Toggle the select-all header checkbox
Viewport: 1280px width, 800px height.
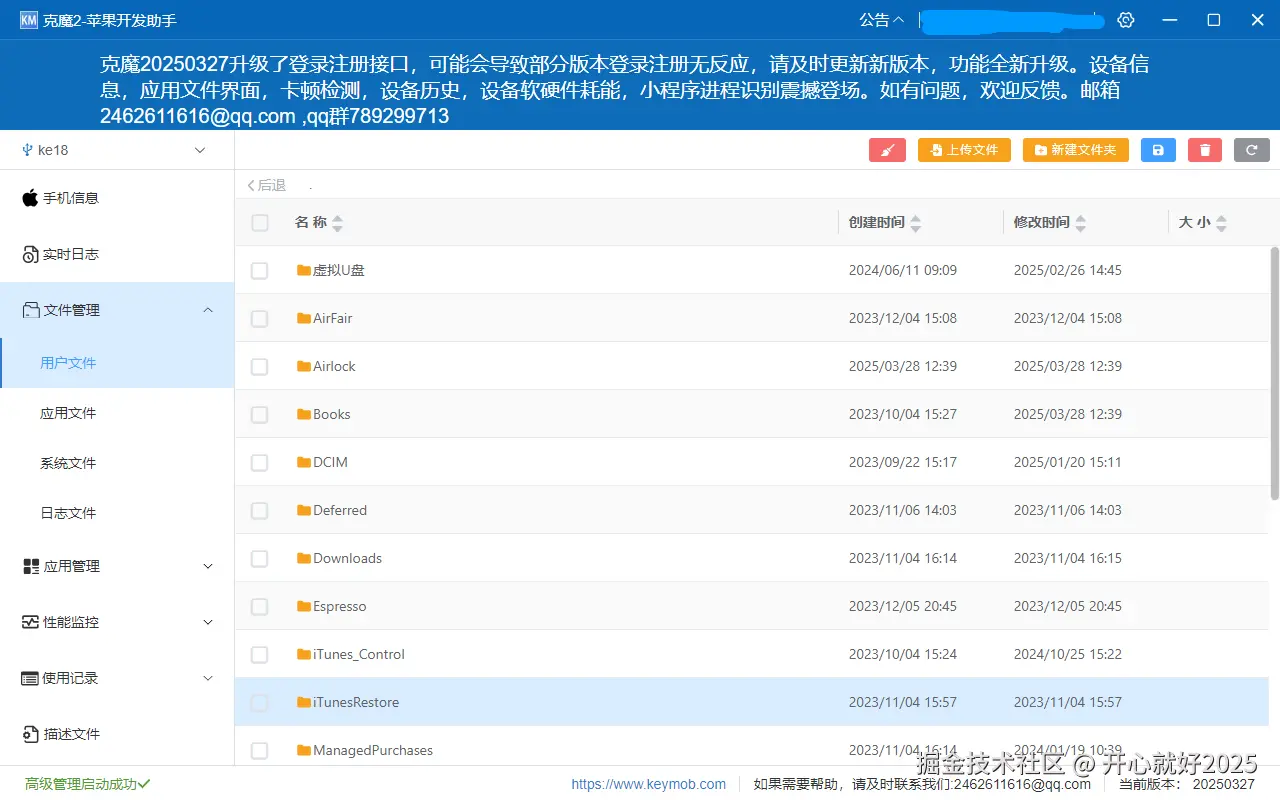(260, 223)
